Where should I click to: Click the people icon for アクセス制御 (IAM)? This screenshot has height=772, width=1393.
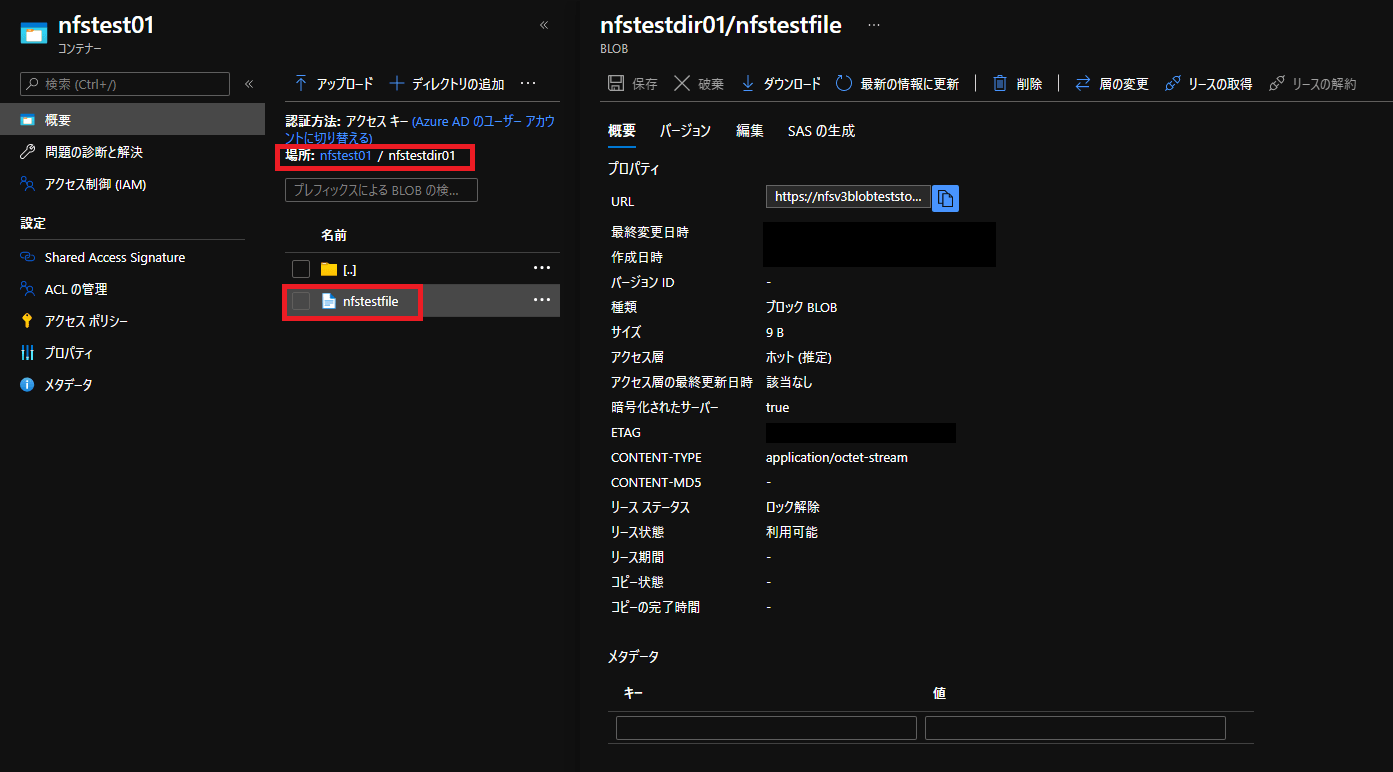[28, 184]
